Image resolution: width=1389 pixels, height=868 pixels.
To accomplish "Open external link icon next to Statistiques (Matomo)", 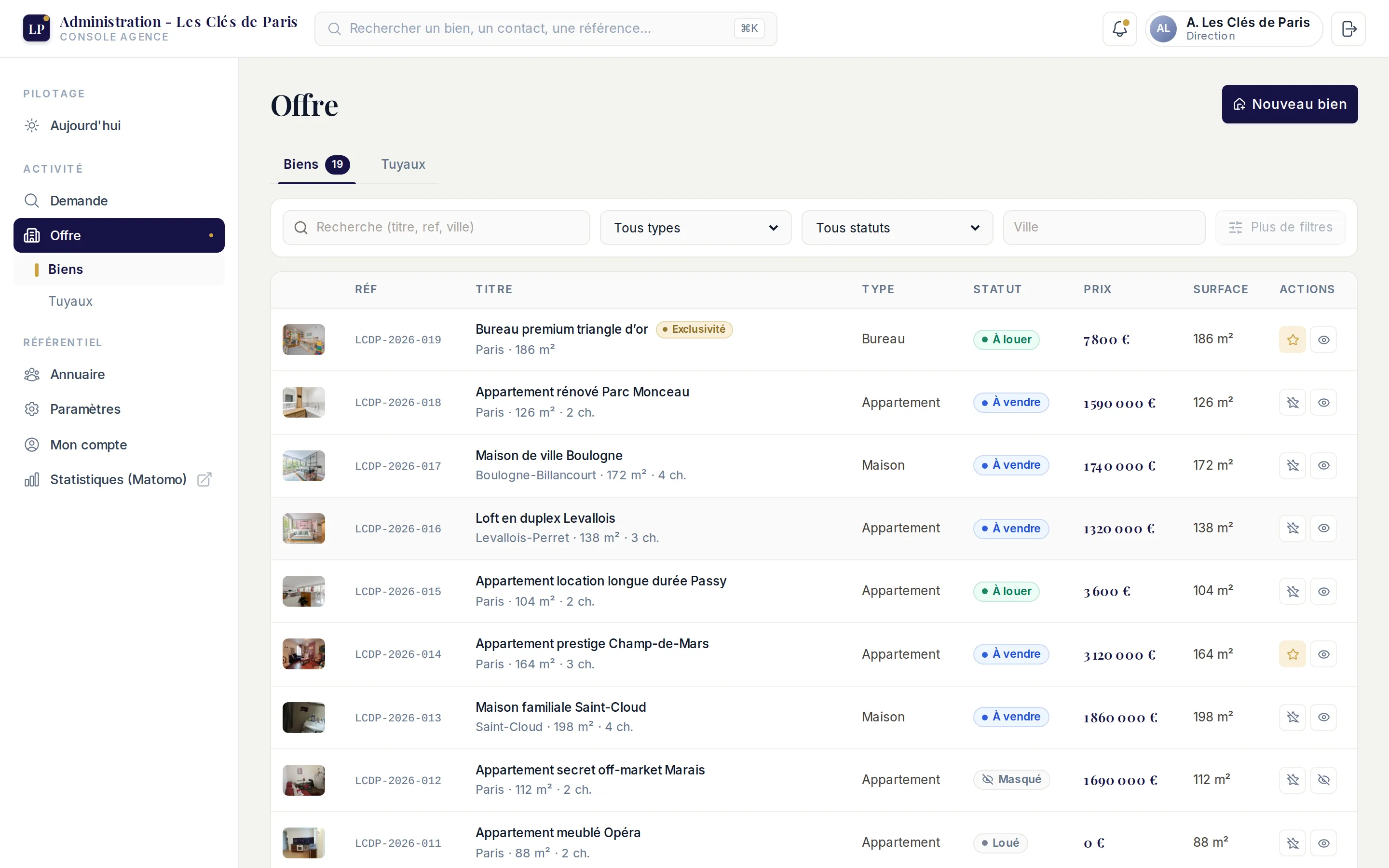I will click(x=204, y=479).
